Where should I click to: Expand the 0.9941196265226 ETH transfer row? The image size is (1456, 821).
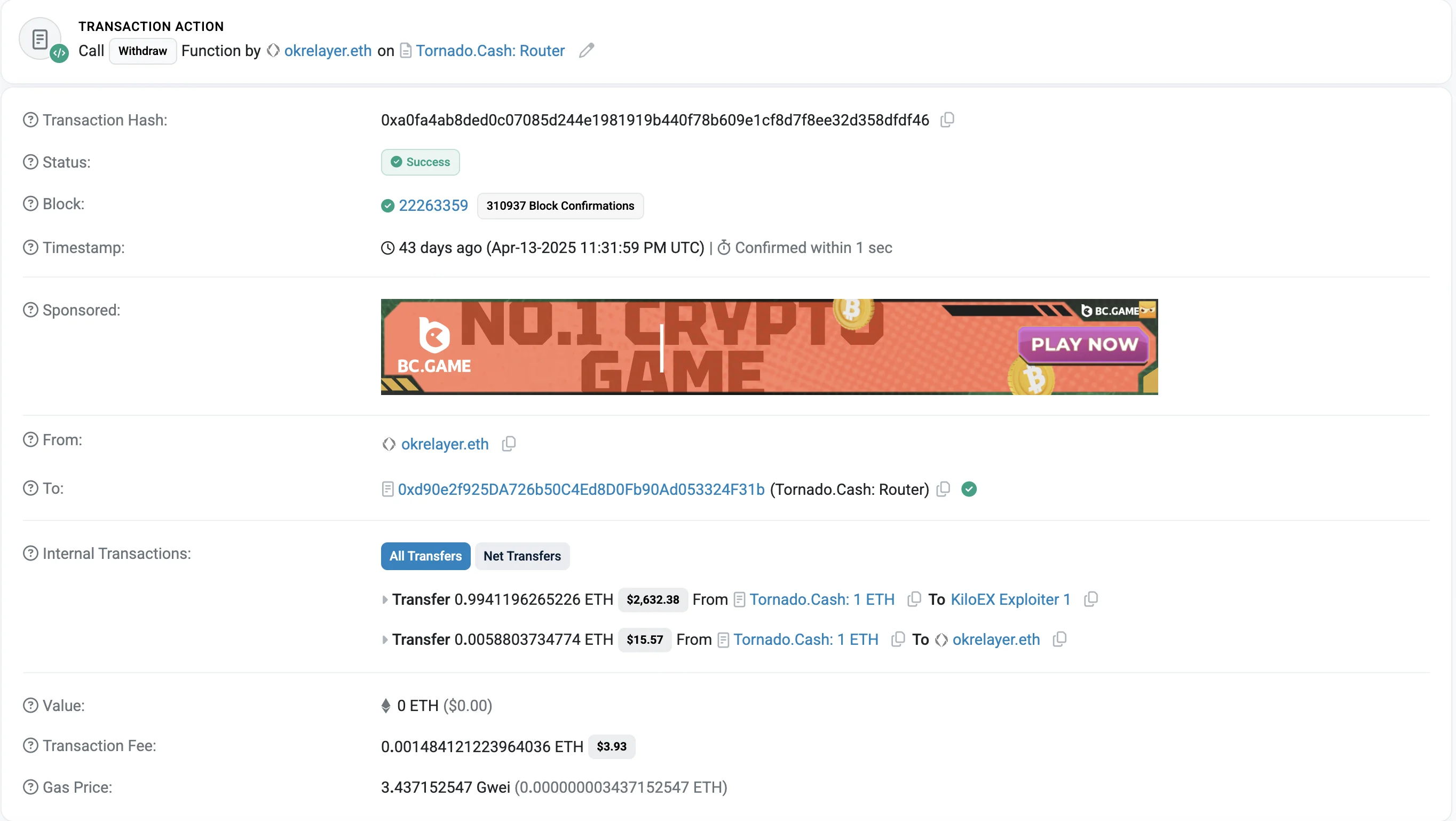tap(385, 600)
